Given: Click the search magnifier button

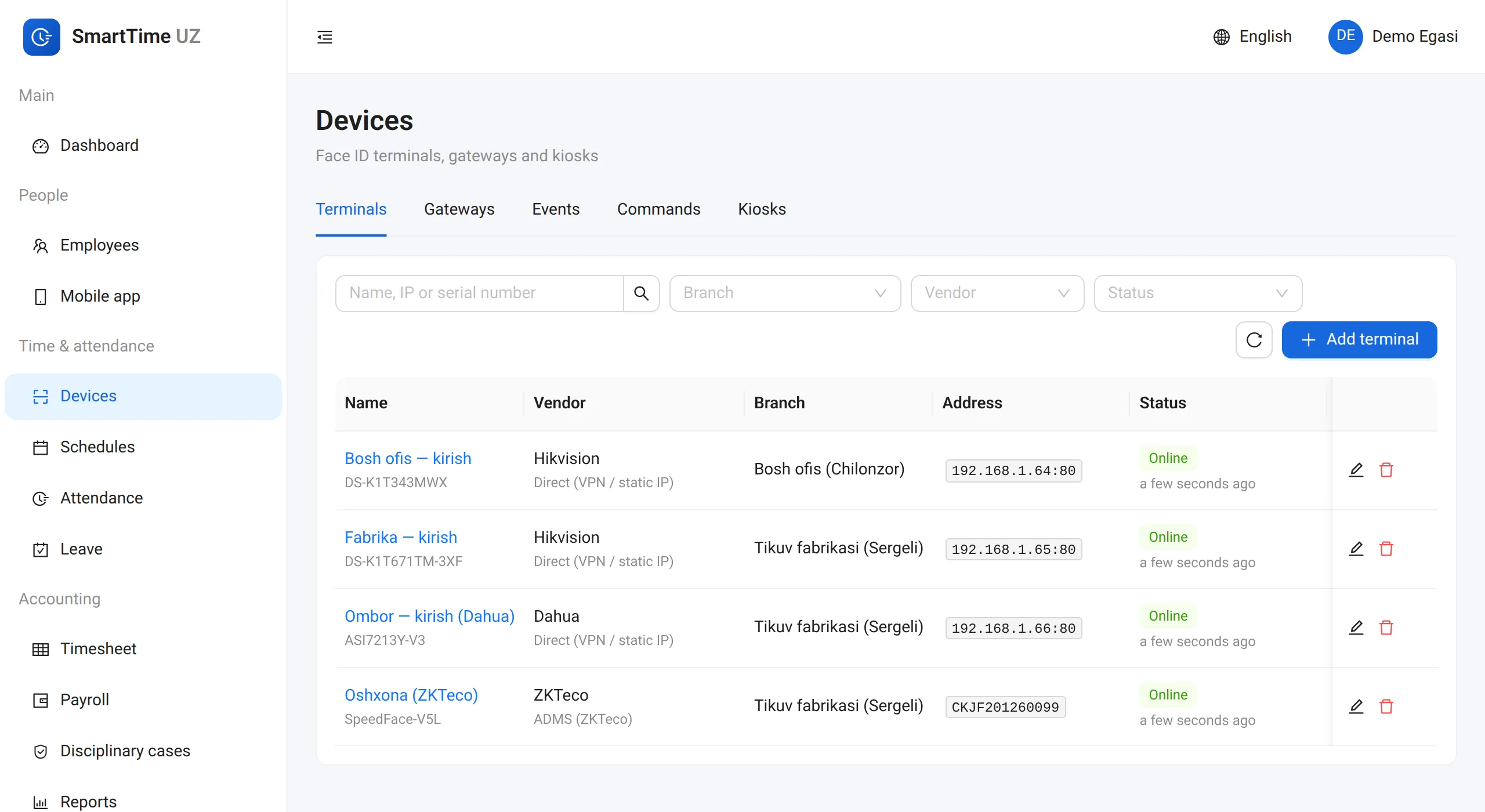Looking at the screenshot, I should pos(642,293).
